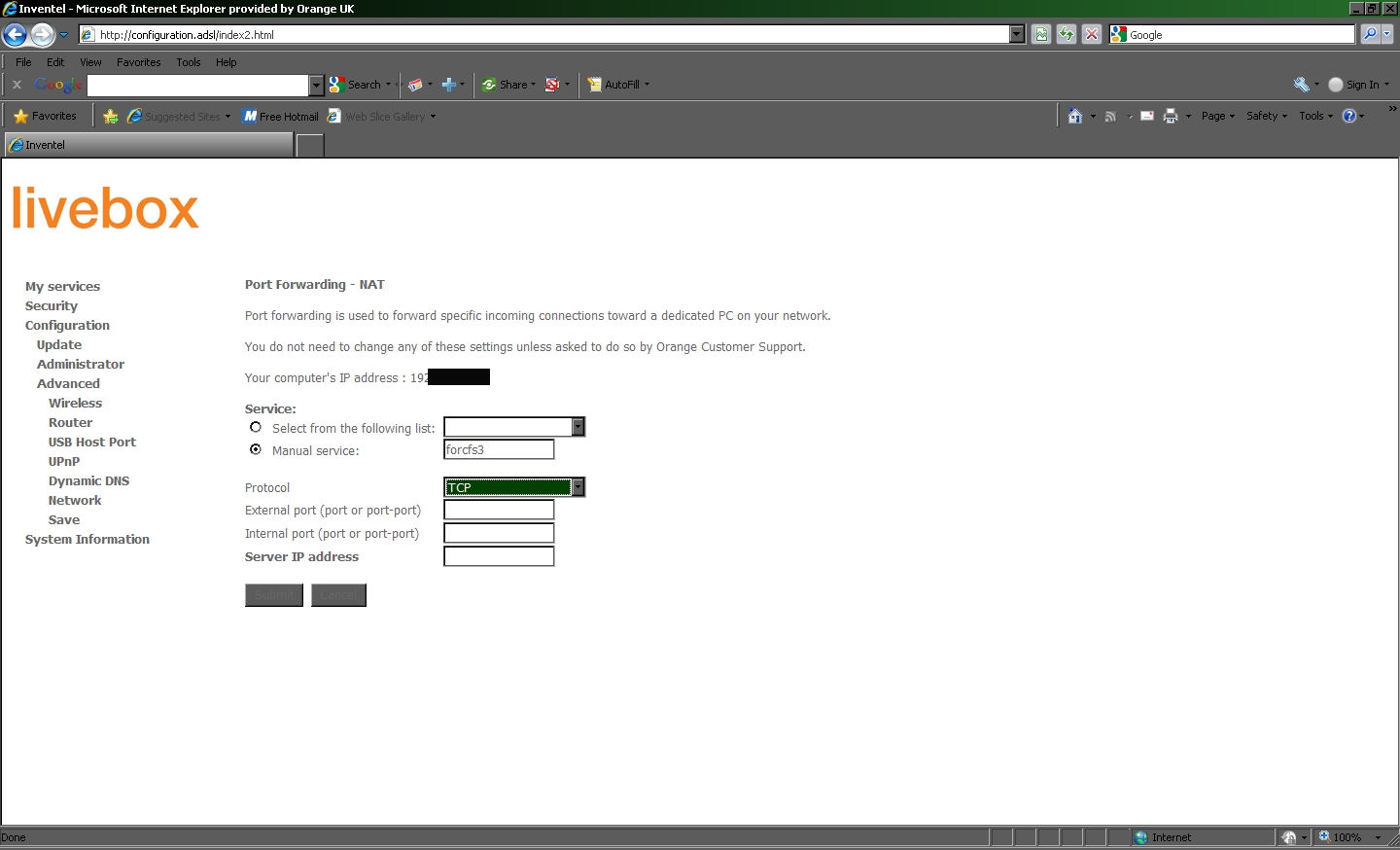Refresh the page with the green arrows
Viewport: 1400px width, 850px height.
1067,34
